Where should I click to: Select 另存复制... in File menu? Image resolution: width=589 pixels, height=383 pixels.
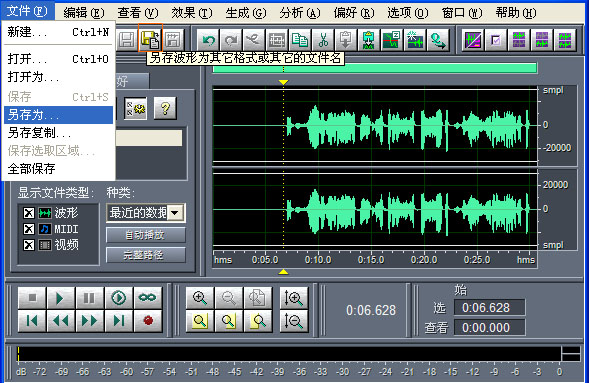tap(59, 133)
